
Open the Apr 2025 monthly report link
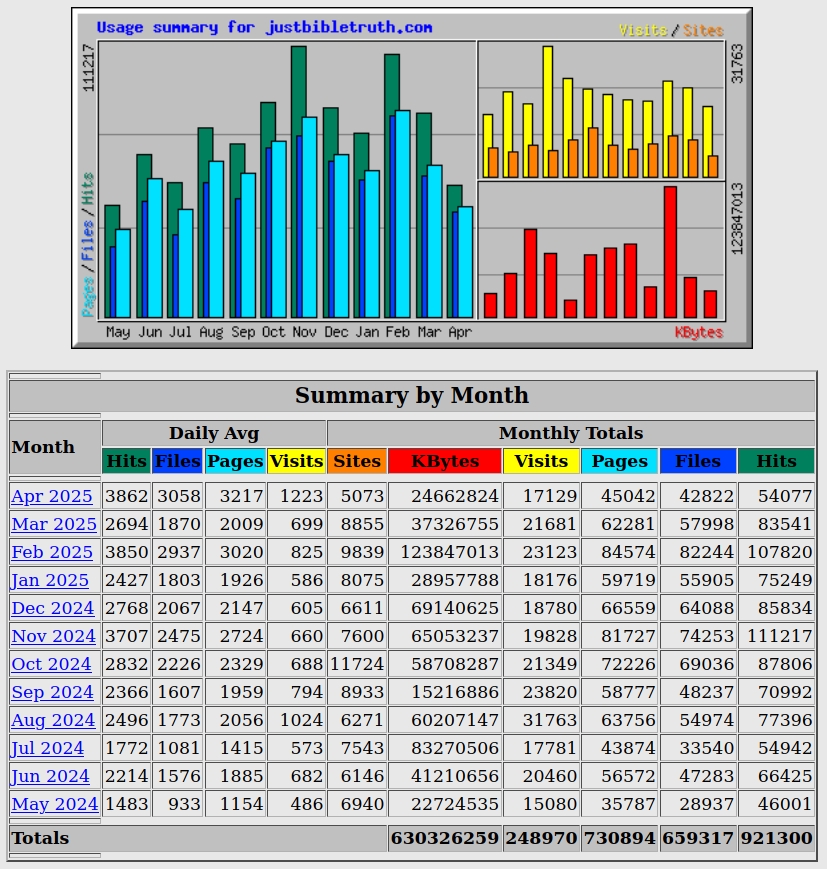[x=52, y=496]
